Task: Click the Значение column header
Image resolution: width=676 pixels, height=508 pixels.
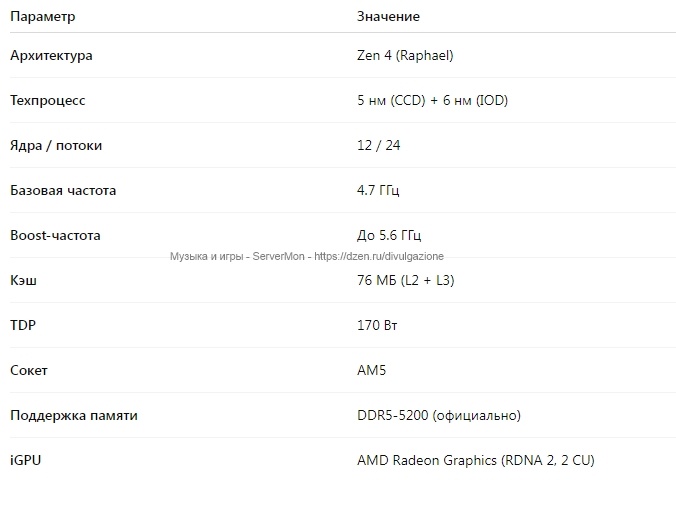Action: click(x=388, y=16)
